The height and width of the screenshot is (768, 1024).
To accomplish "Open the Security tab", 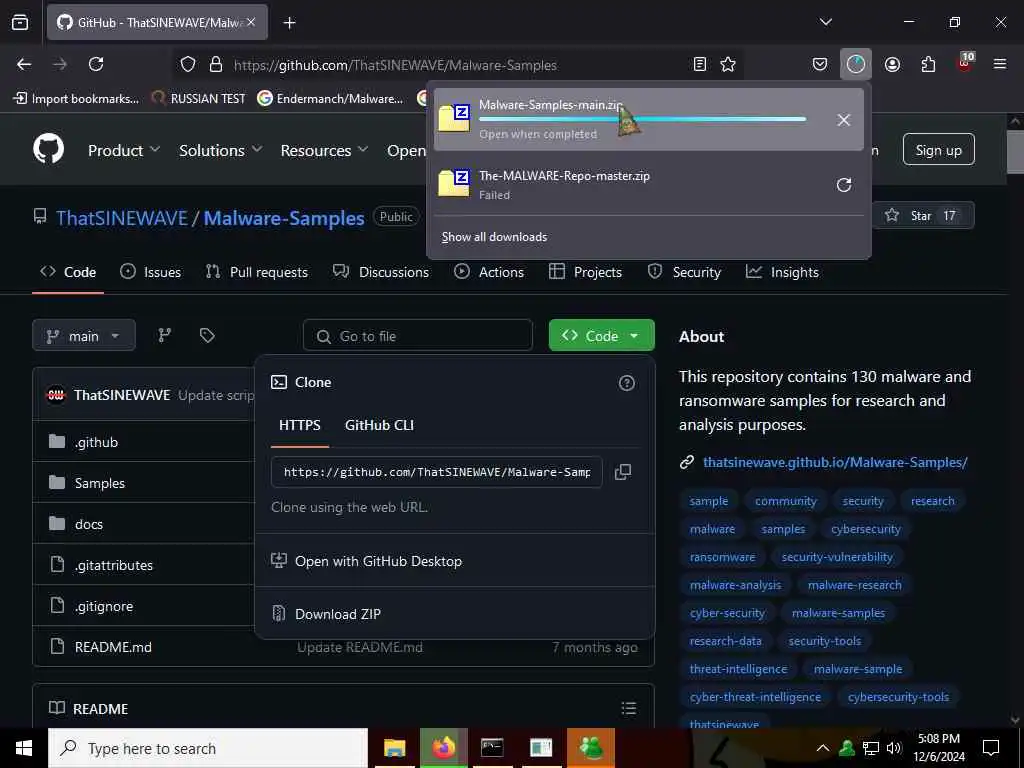I will point(684,272).
